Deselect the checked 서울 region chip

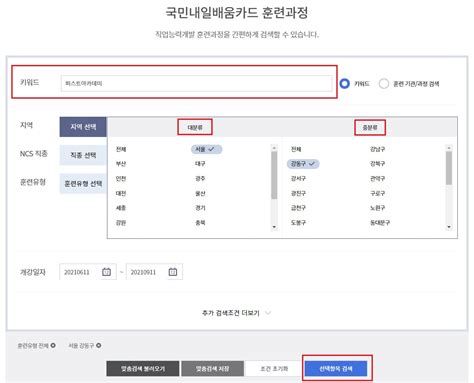point(206,149)
